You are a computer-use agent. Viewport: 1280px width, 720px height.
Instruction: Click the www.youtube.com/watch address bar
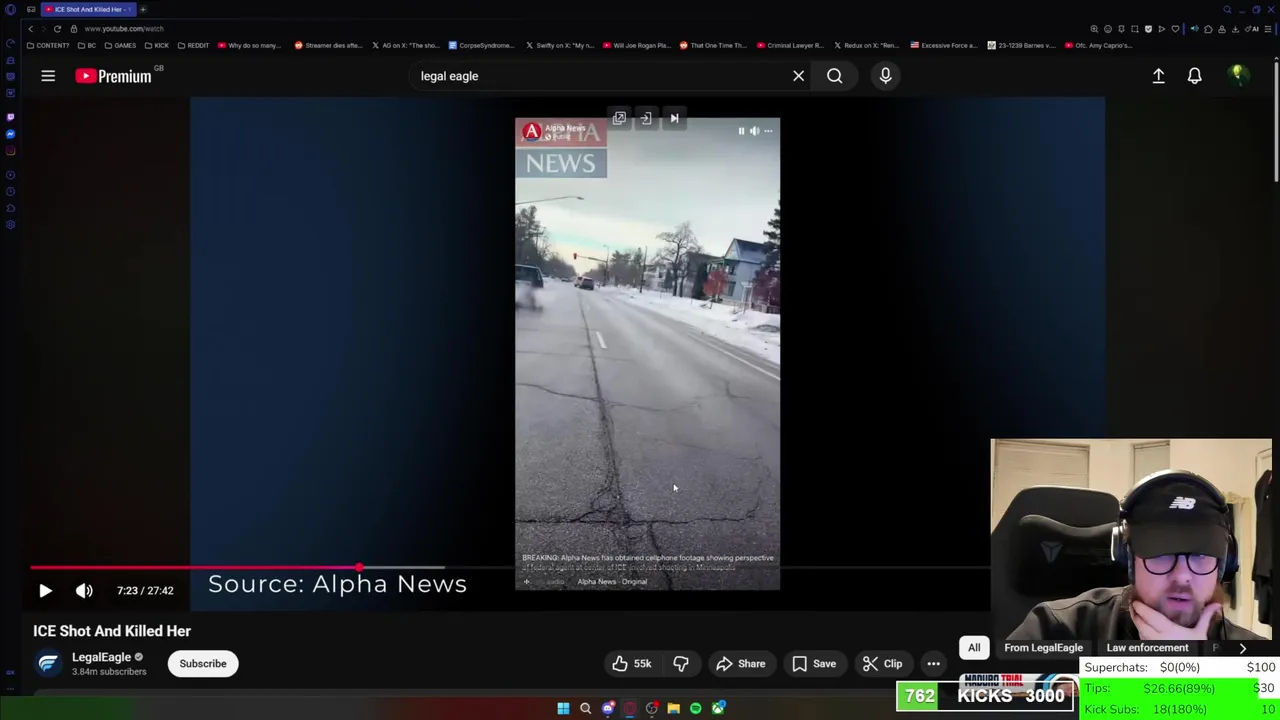coord(123,29)
